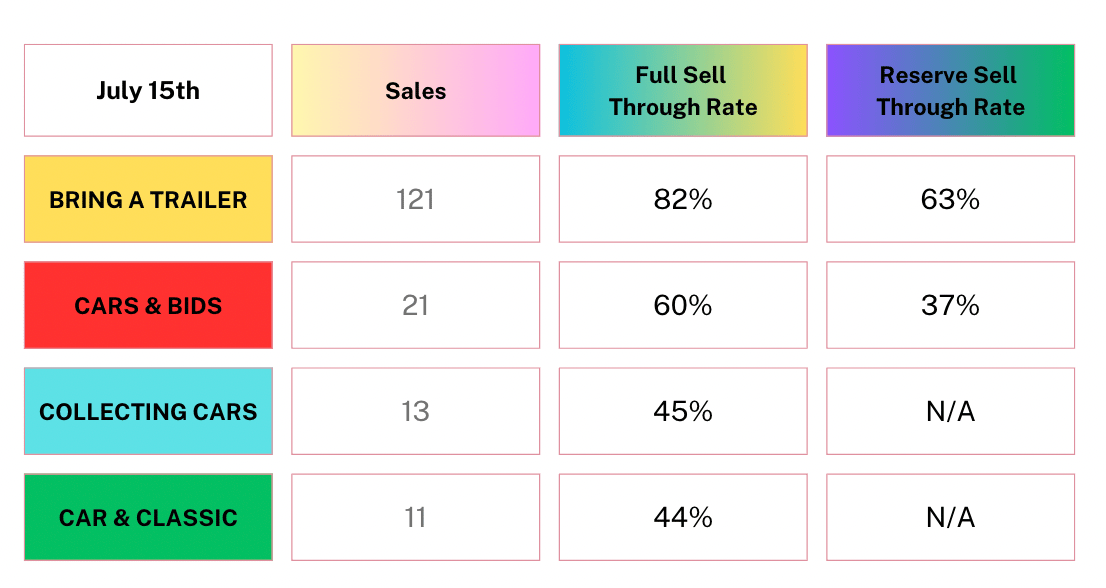Select the red Cars & Bids label
The image size is (1106, 588).
click(148, 305)
